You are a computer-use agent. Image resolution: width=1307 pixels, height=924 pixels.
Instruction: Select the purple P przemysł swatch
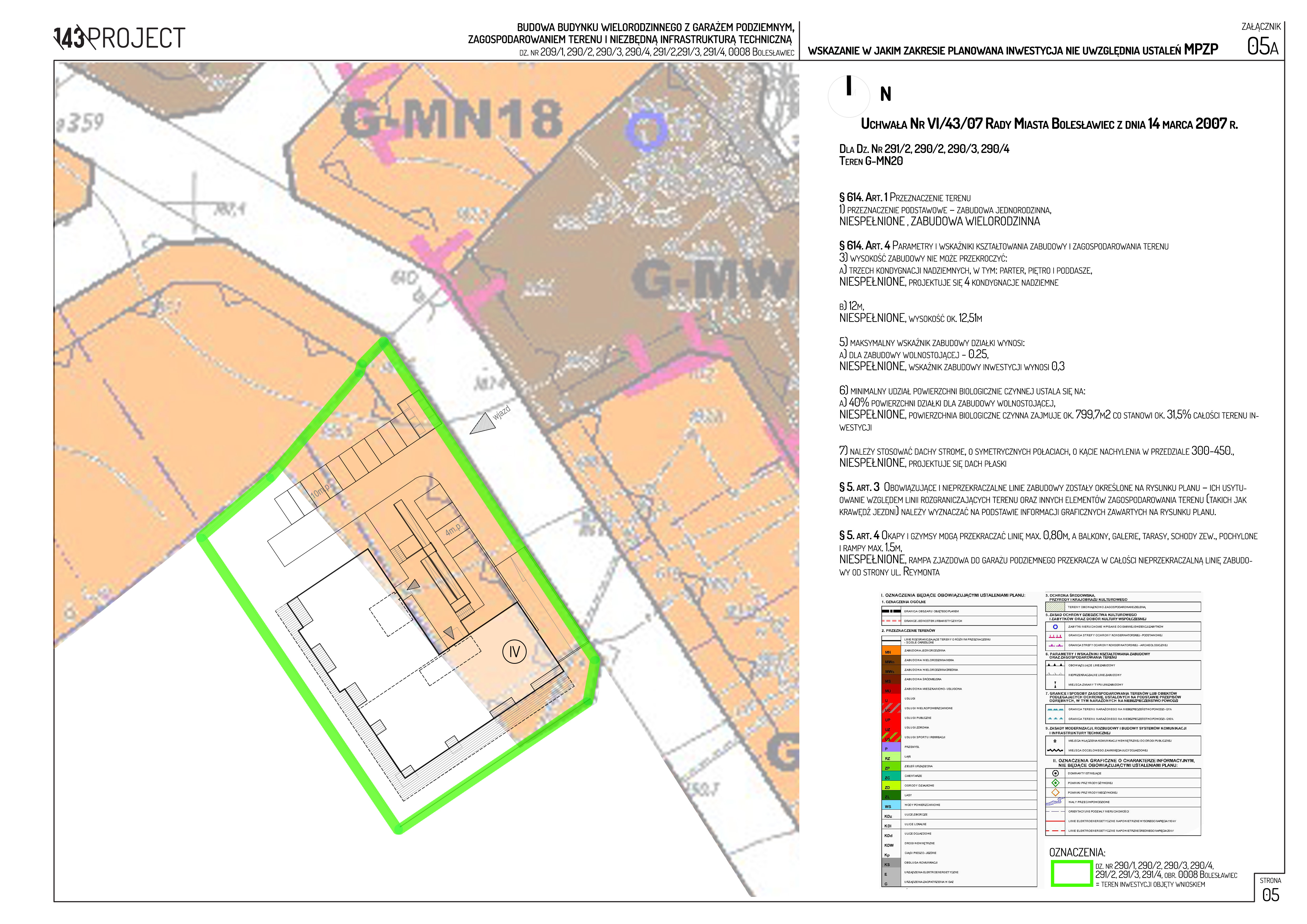click(892, 747)
